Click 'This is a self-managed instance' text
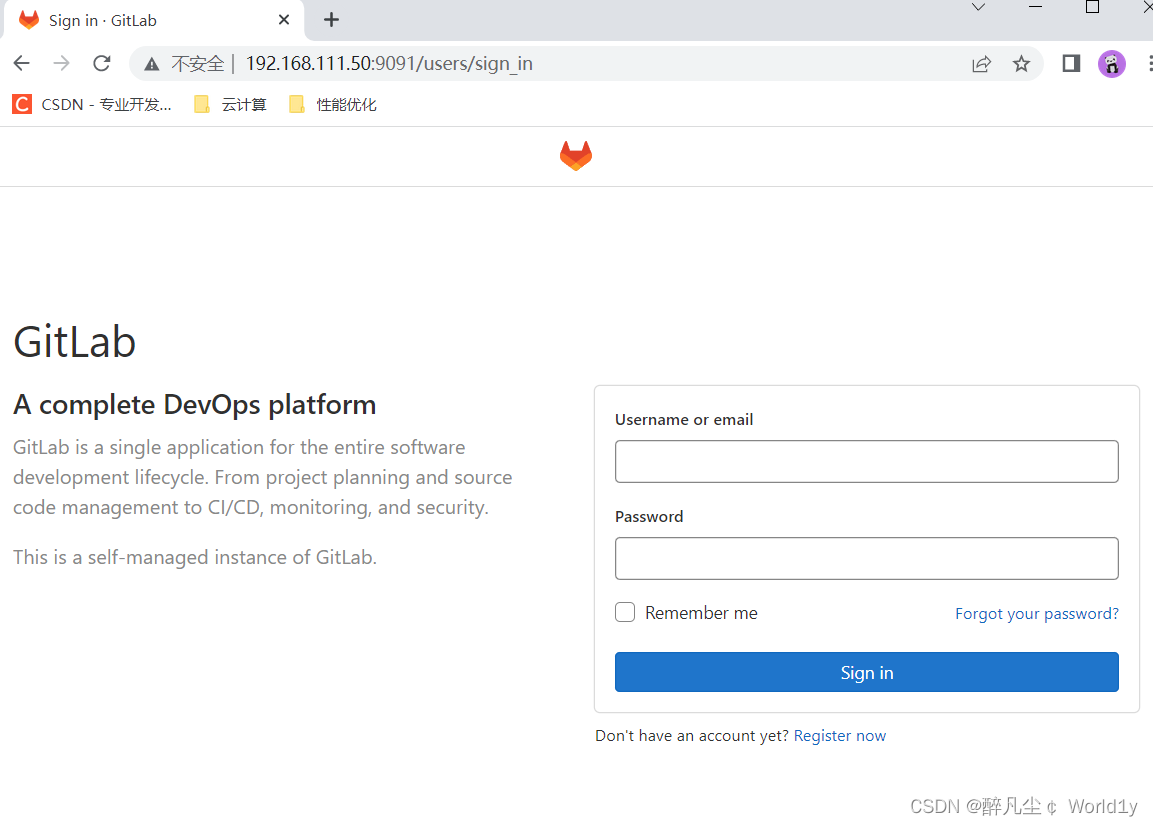The height and width of the screenshot is (826, 1153). [x=195, y=557]
